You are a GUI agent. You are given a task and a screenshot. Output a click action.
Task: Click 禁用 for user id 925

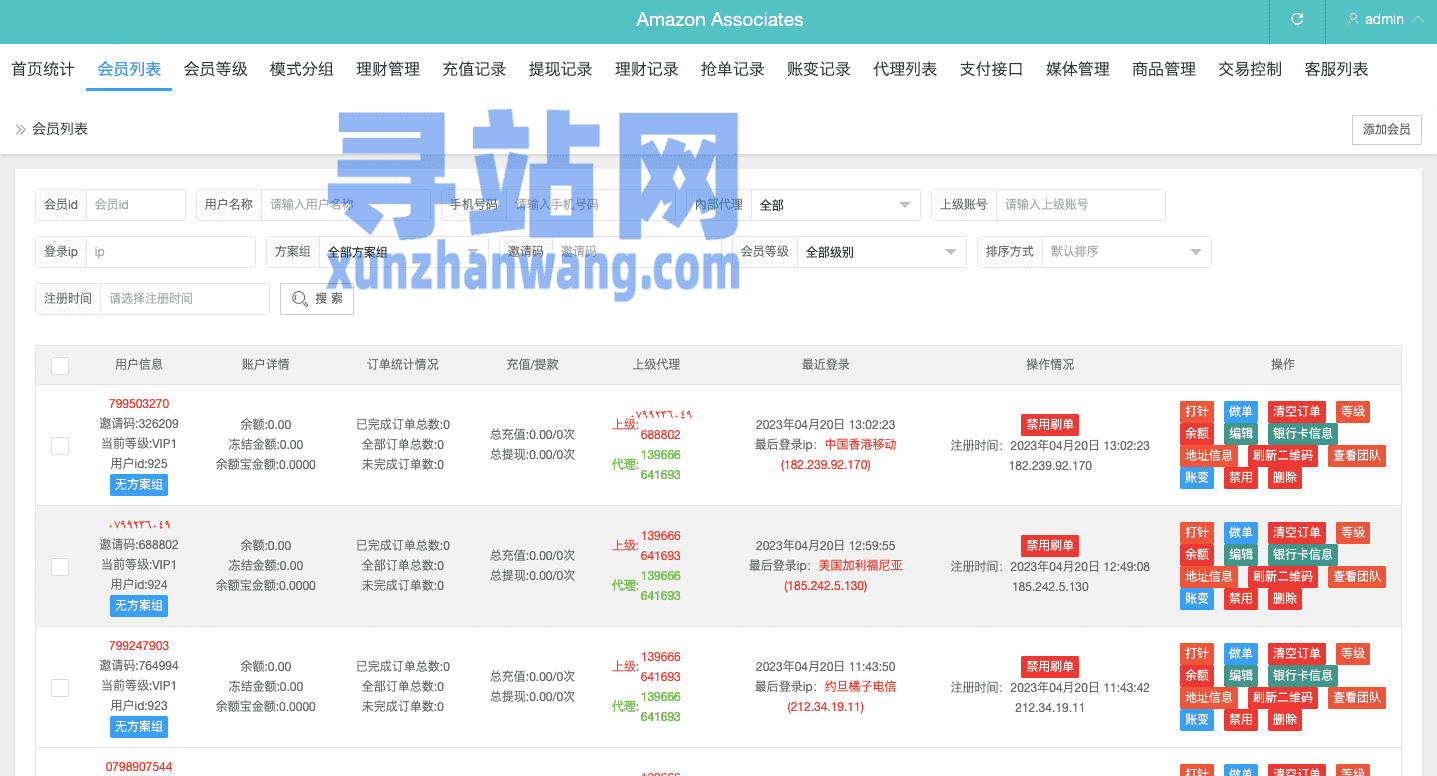click(1241, 478)
